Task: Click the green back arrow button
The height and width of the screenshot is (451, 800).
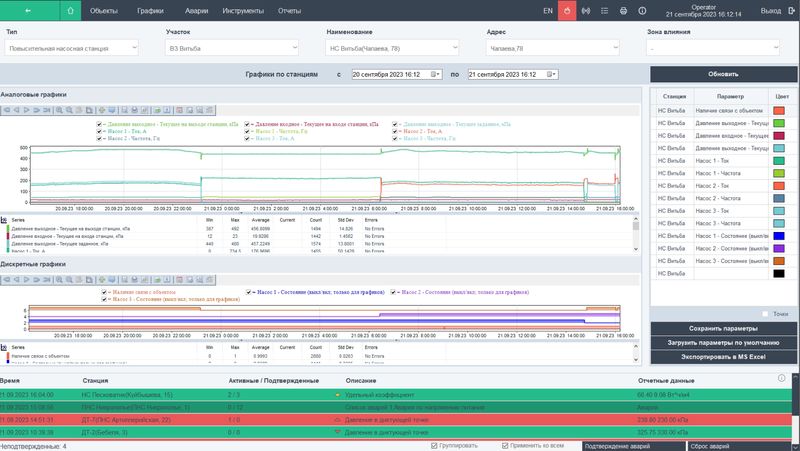Action: [29, 11]
